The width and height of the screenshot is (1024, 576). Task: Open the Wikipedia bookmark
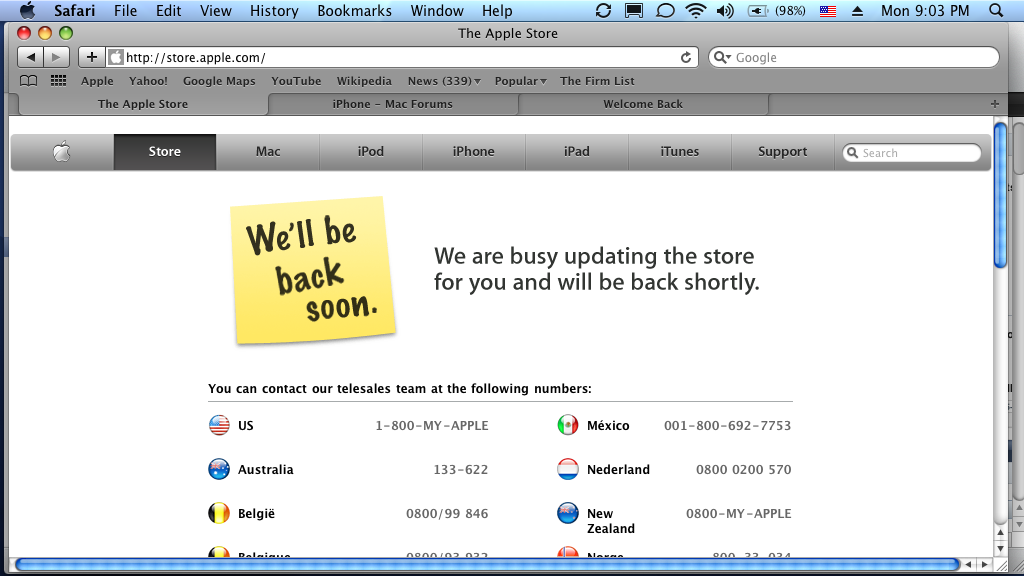pos(364,81)
